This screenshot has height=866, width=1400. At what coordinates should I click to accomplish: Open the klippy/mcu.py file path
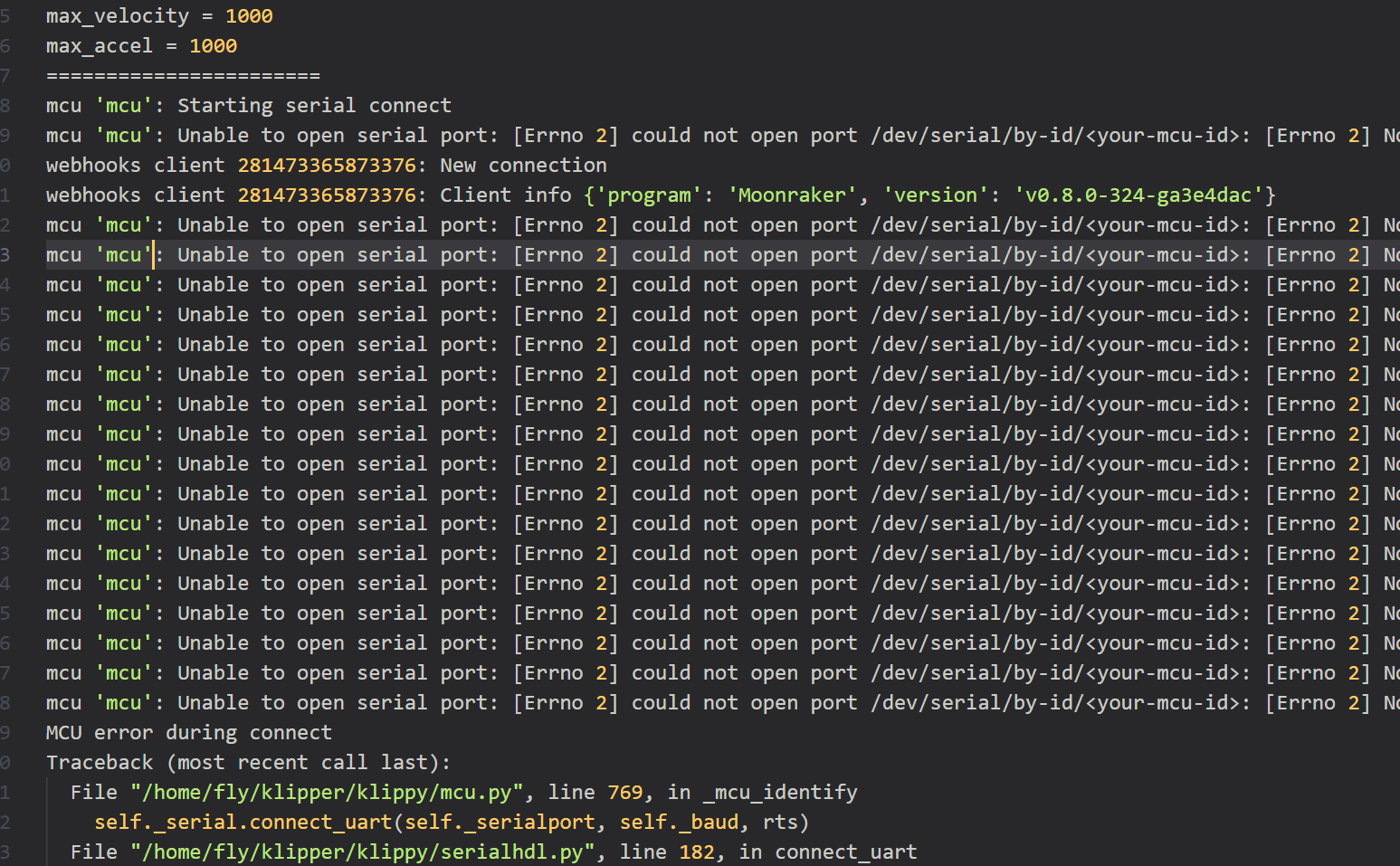327,793
